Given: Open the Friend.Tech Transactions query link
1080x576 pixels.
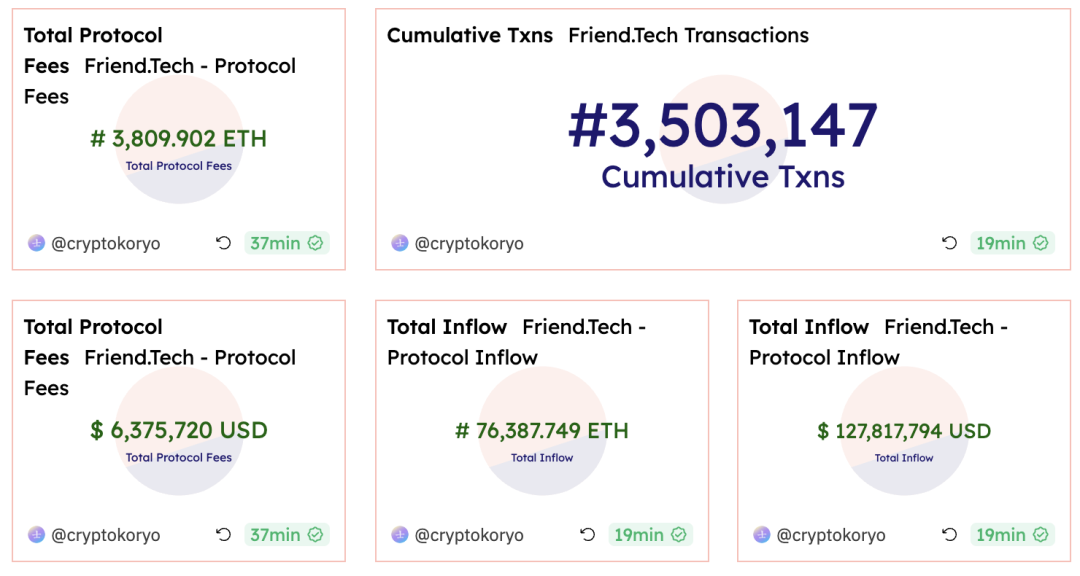Looking at the screenshot, I should coord(688,36).
